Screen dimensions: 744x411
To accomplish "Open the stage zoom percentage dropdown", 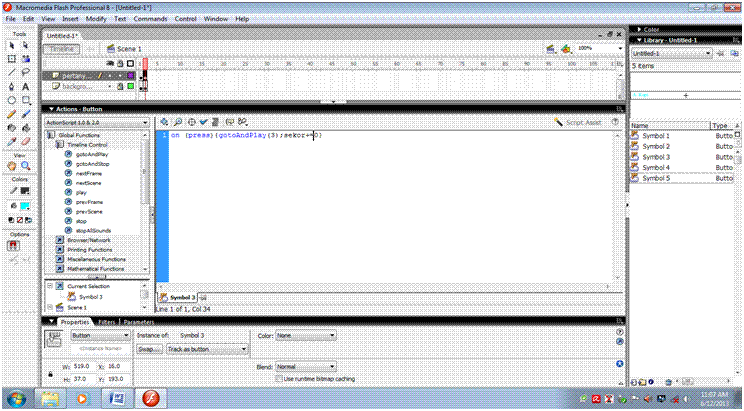I will pos(620,48).
